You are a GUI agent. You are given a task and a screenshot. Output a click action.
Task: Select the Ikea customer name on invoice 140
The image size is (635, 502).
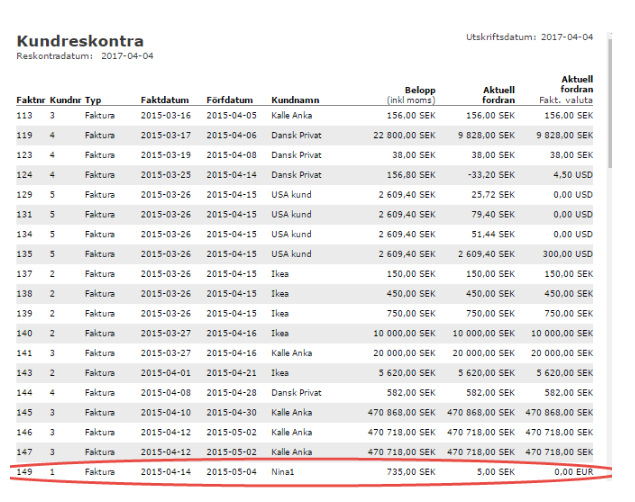tap(281, 332)
